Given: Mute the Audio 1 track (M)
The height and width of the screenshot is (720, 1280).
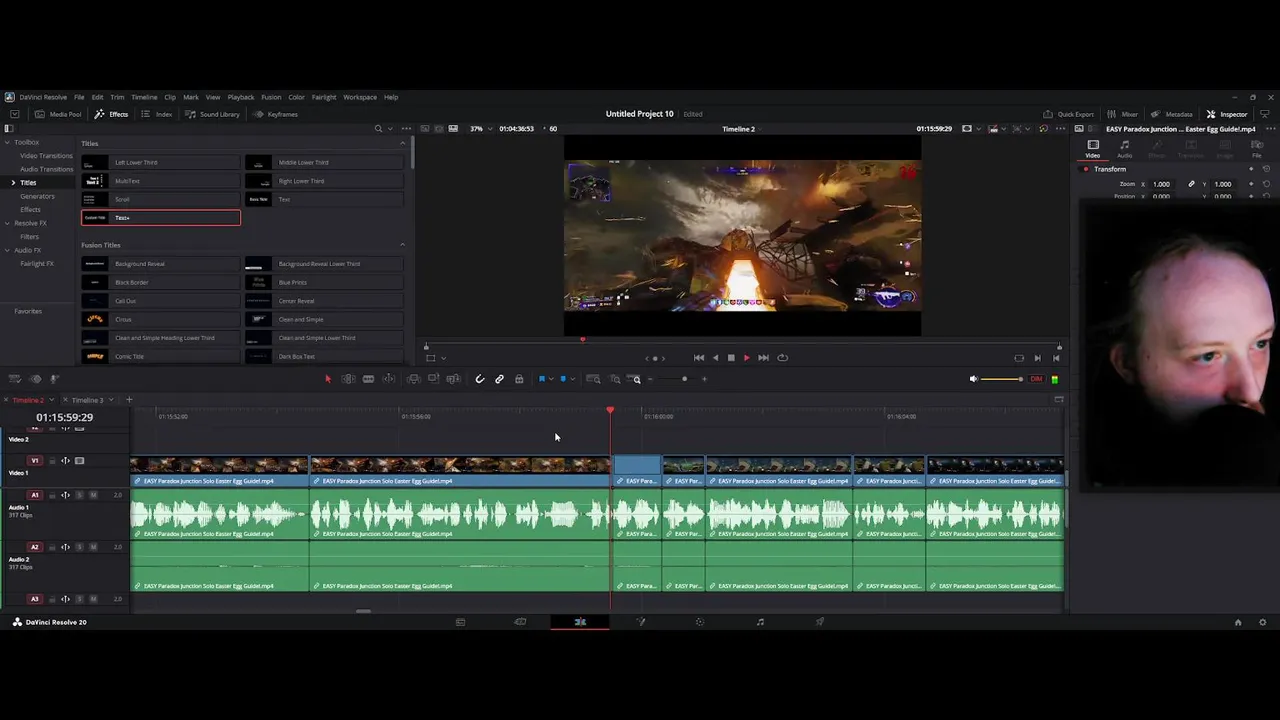Looking at the screenshot, I should click(x=93, y=495).
